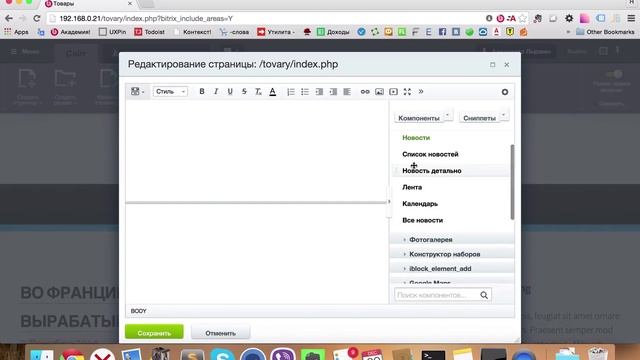640x360 pixels.
Task: Apply strikethrough formatting in editor toolbar
Action: click(x=244, y=91)
